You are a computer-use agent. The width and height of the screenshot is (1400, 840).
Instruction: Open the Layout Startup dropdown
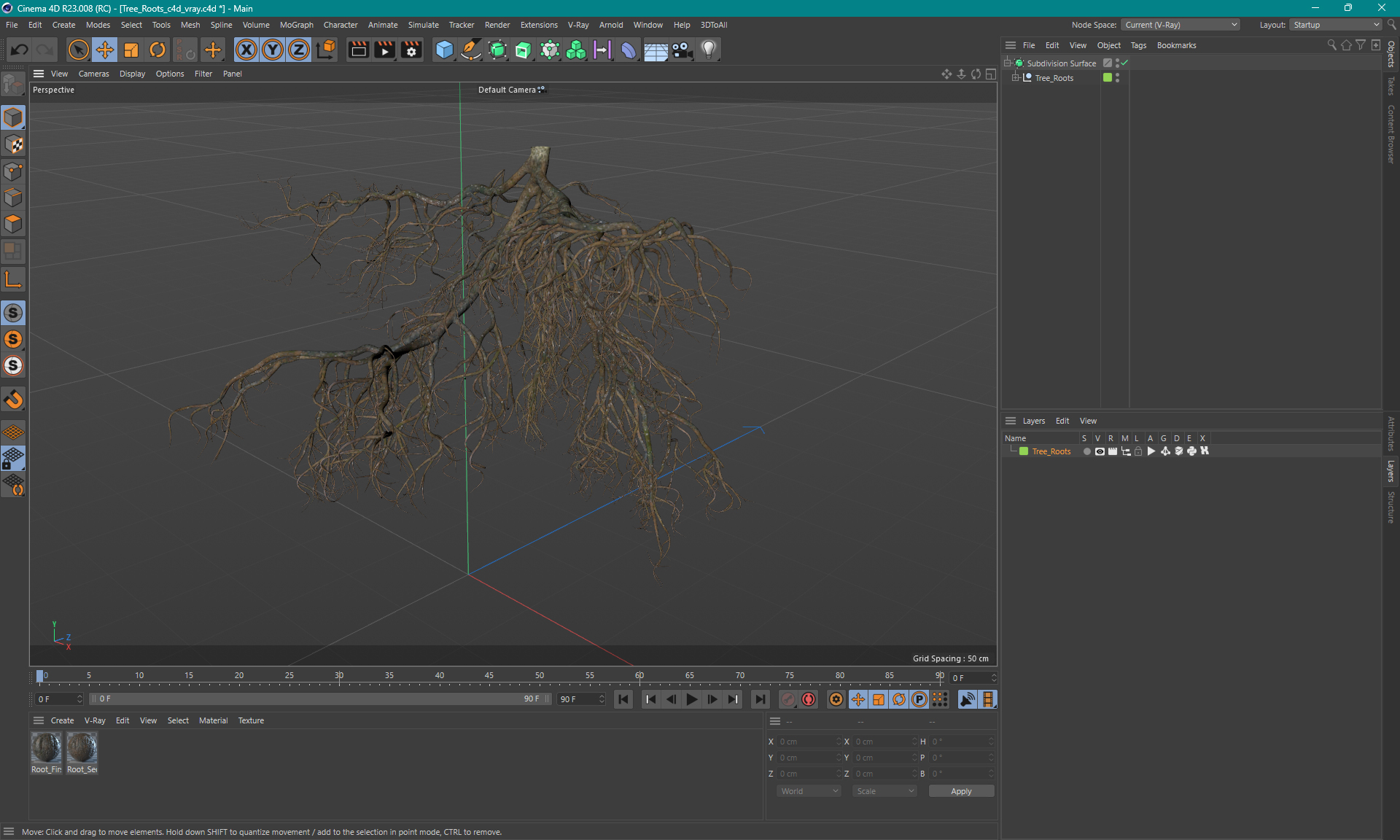[1336, 25]
